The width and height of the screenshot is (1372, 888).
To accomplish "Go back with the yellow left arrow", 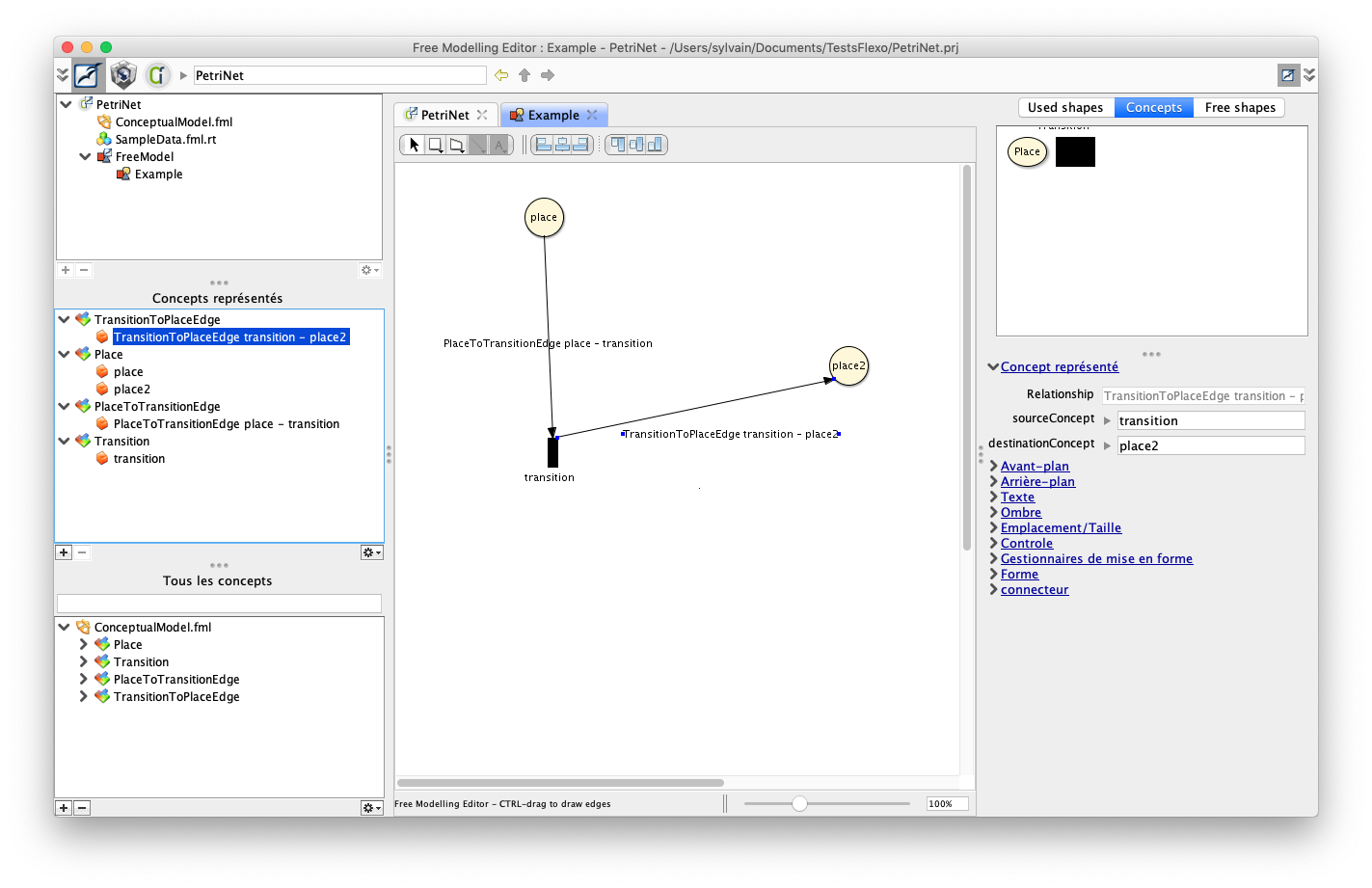I will click(501, 75).
